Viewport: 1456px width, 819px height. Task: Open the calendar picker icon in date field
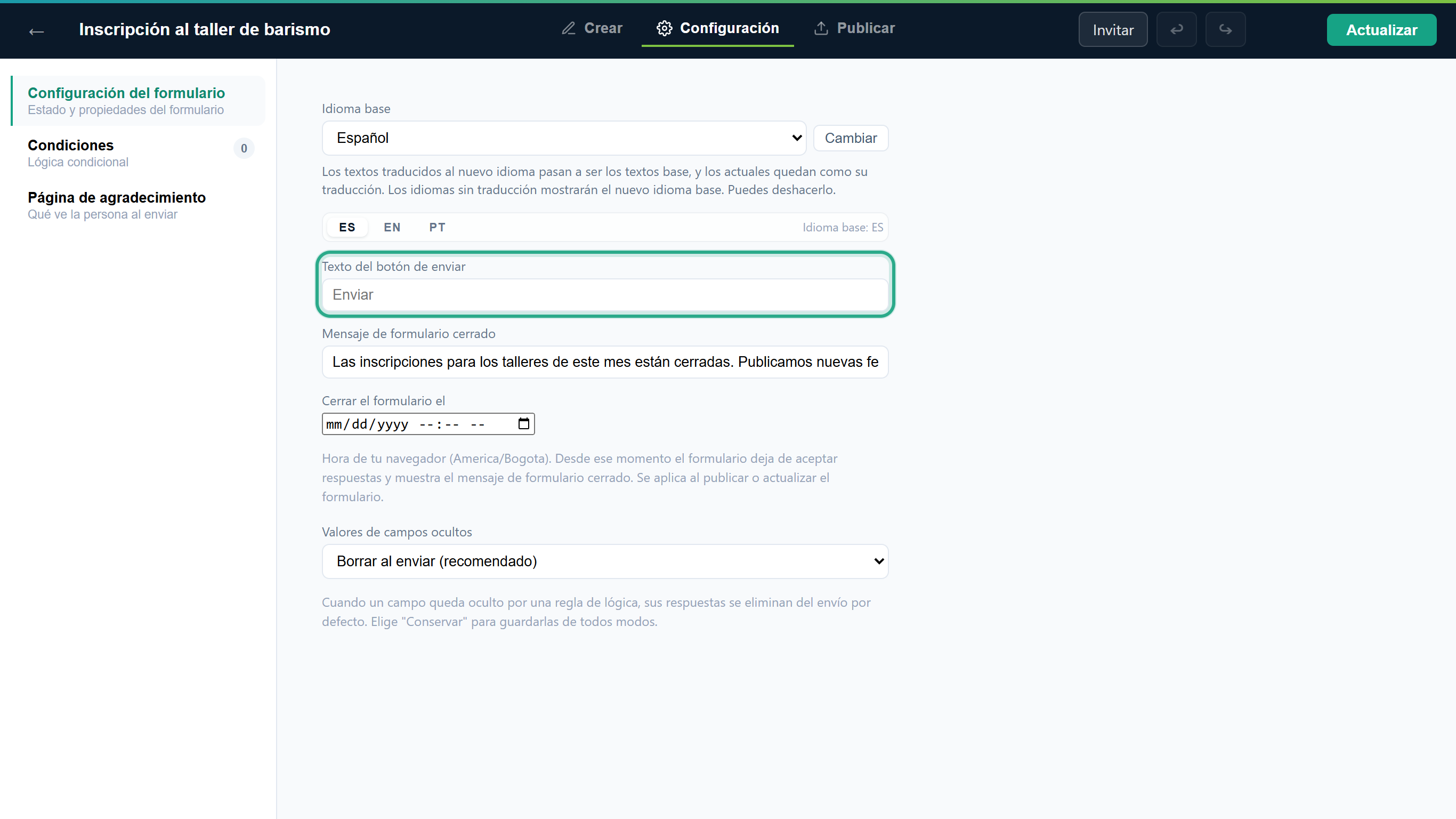(523, 423)
